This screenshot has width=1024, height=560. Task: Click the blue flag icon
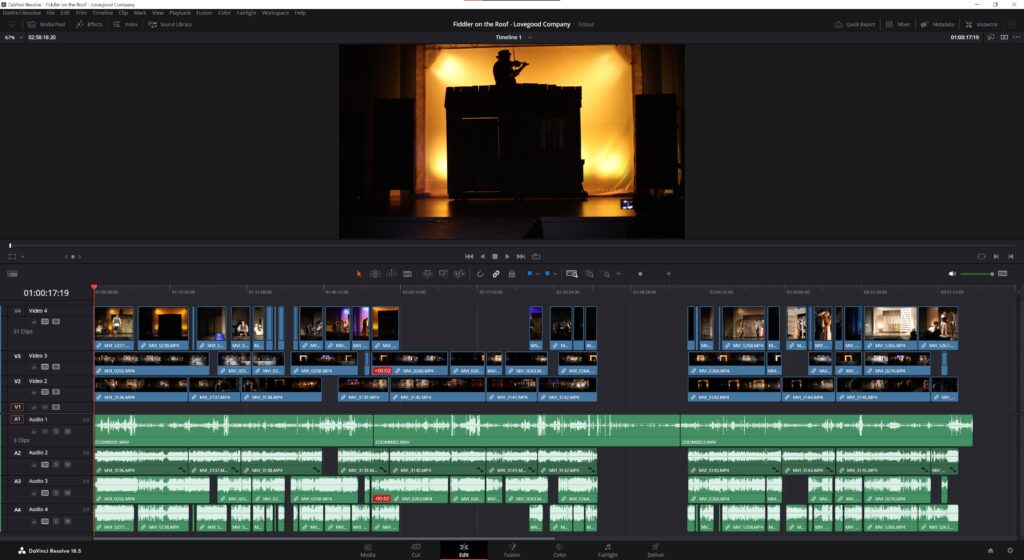tap(530, 273)
